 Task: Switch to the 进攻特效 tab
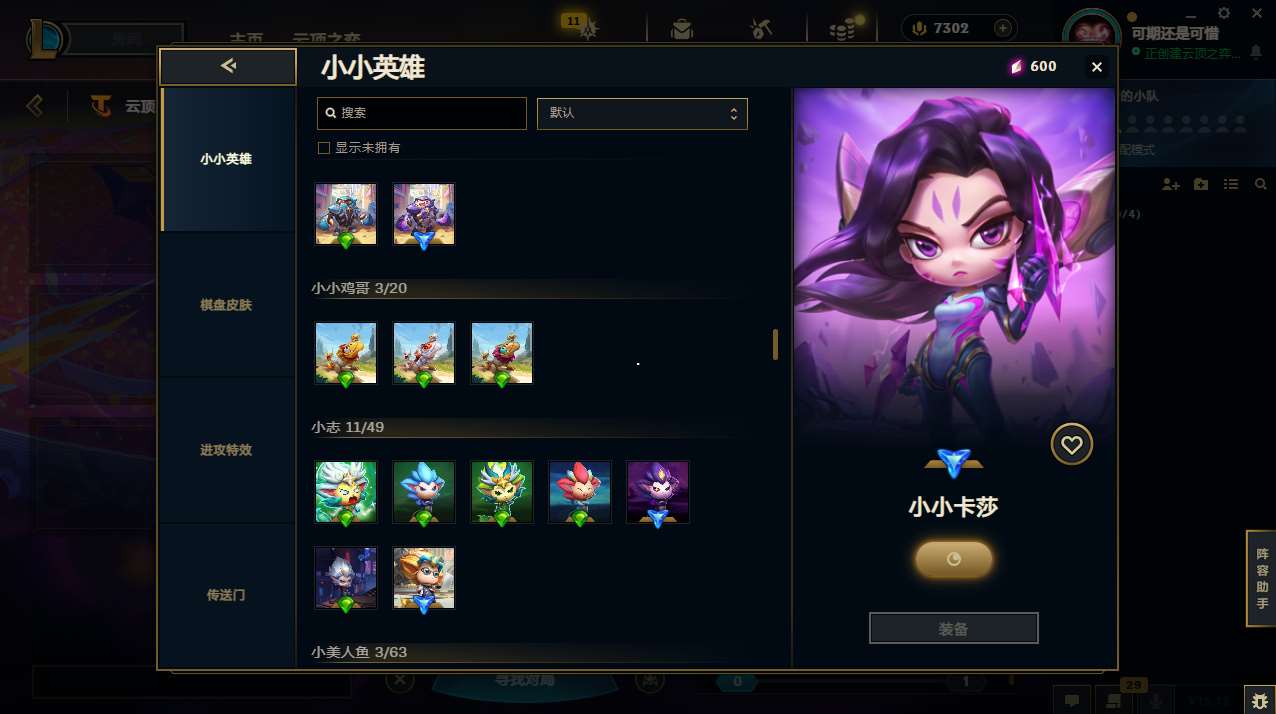click(226, 450)
